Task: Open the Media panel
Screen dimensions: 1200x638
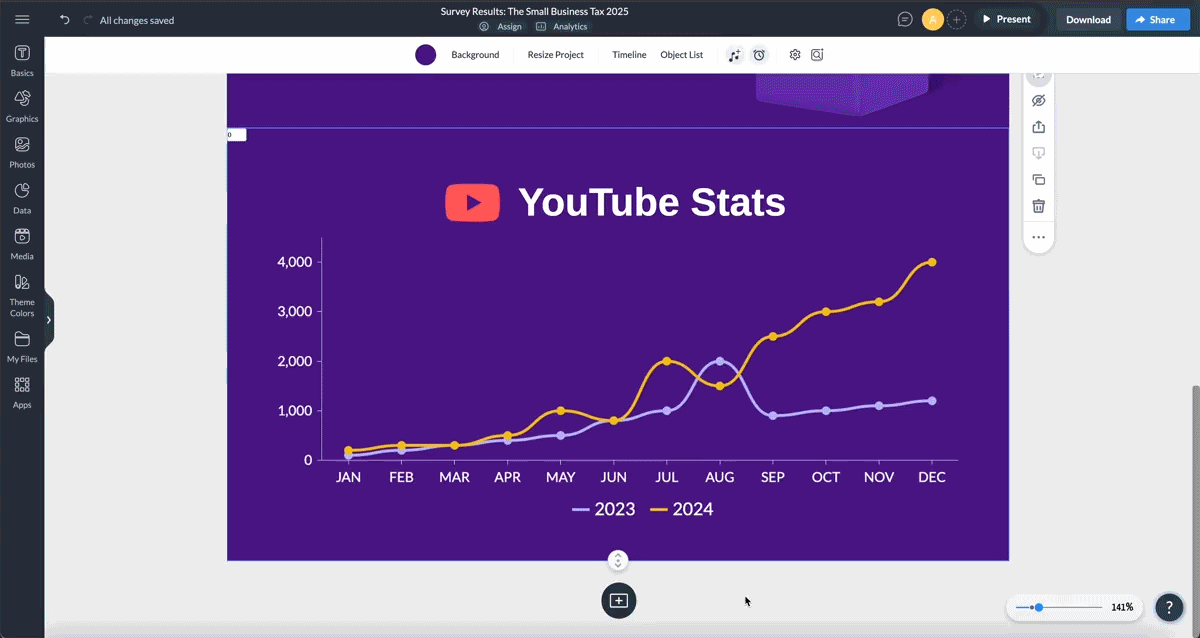Action: tap(22, 242)
